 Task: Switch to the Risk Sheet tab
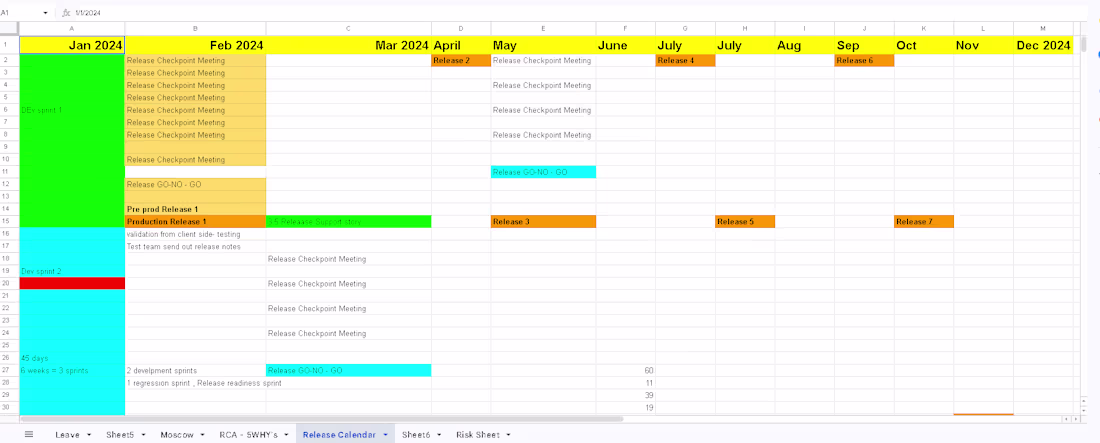(x=478, y=435)
